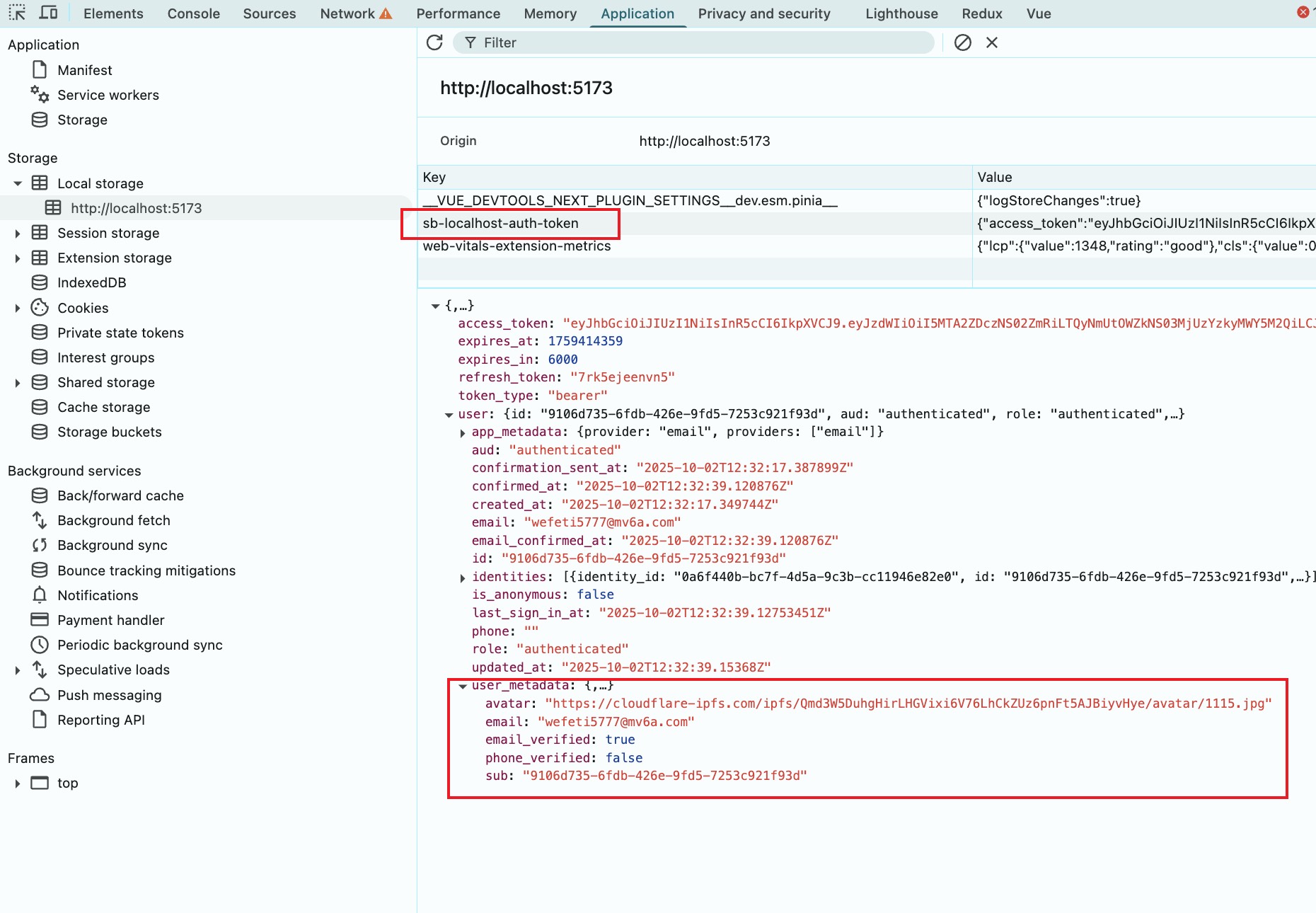Toggle the device toolbar icon
1316x913 pixels.
pyautogui.click(x=48, y=13)
